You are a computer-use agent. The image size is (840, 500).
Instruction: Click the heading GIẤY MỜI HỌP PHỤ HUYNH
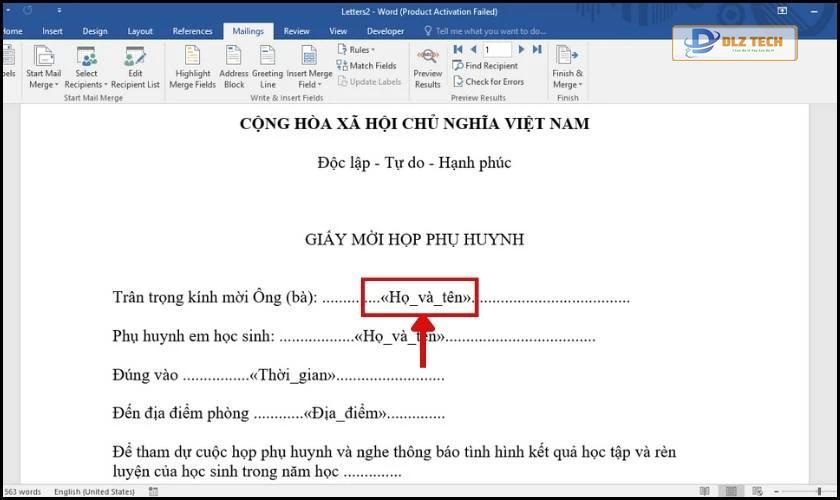coord(414,239)
